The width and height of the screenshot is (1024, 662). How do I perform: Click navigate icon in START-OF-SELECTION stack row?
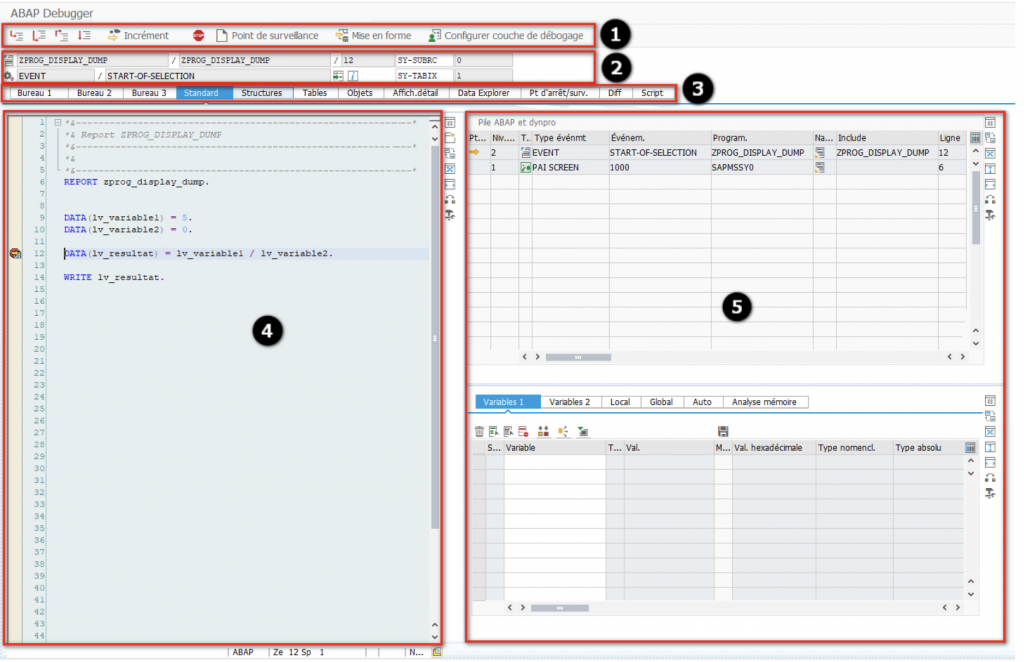(x=820, y=153)
